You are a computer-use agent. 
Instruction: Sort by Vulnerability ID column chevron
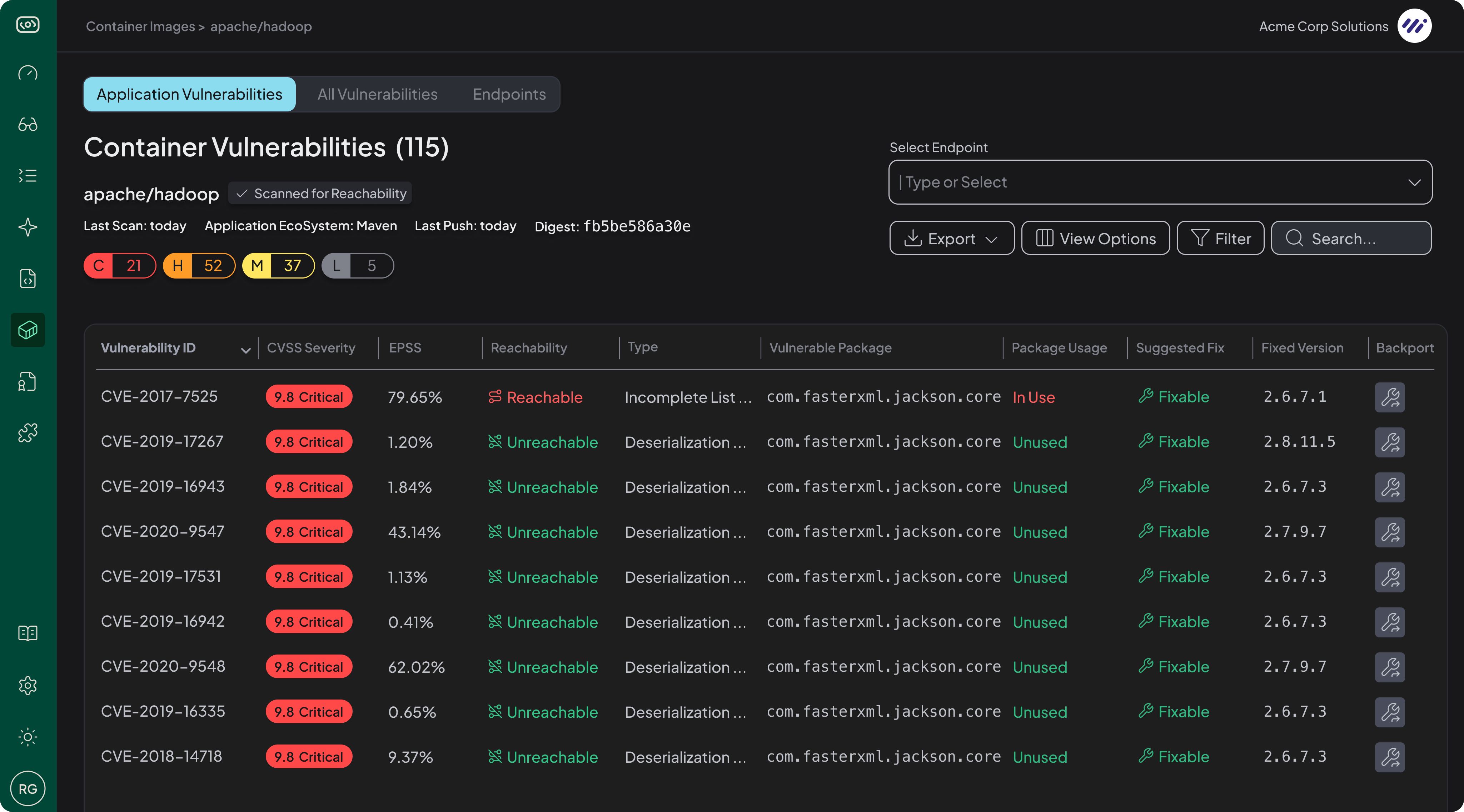click(x=245, y=350)
